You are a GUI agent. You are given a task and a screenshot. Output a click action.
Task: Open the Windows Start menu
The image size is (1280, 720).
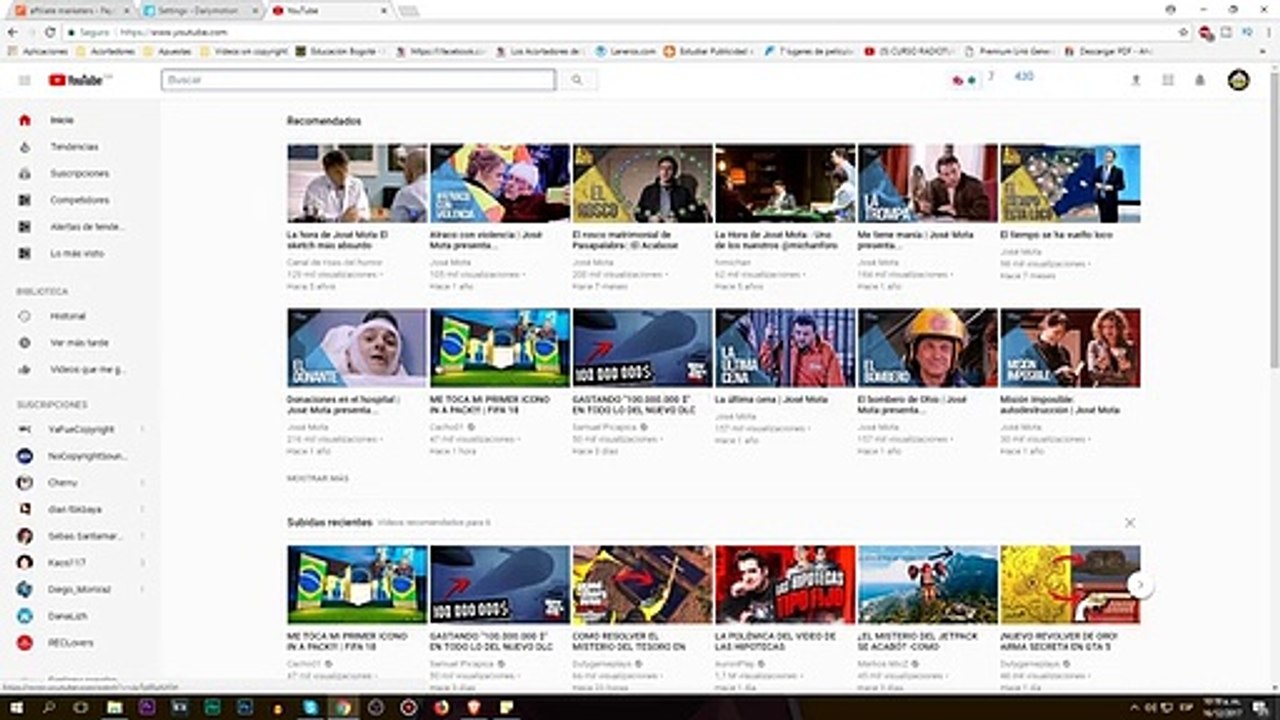(16, 707)
